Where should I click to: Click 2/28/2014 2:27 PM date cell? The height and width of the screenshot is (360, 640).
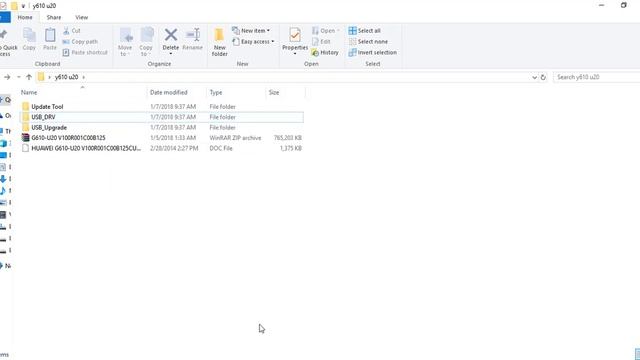coord(174,149)
